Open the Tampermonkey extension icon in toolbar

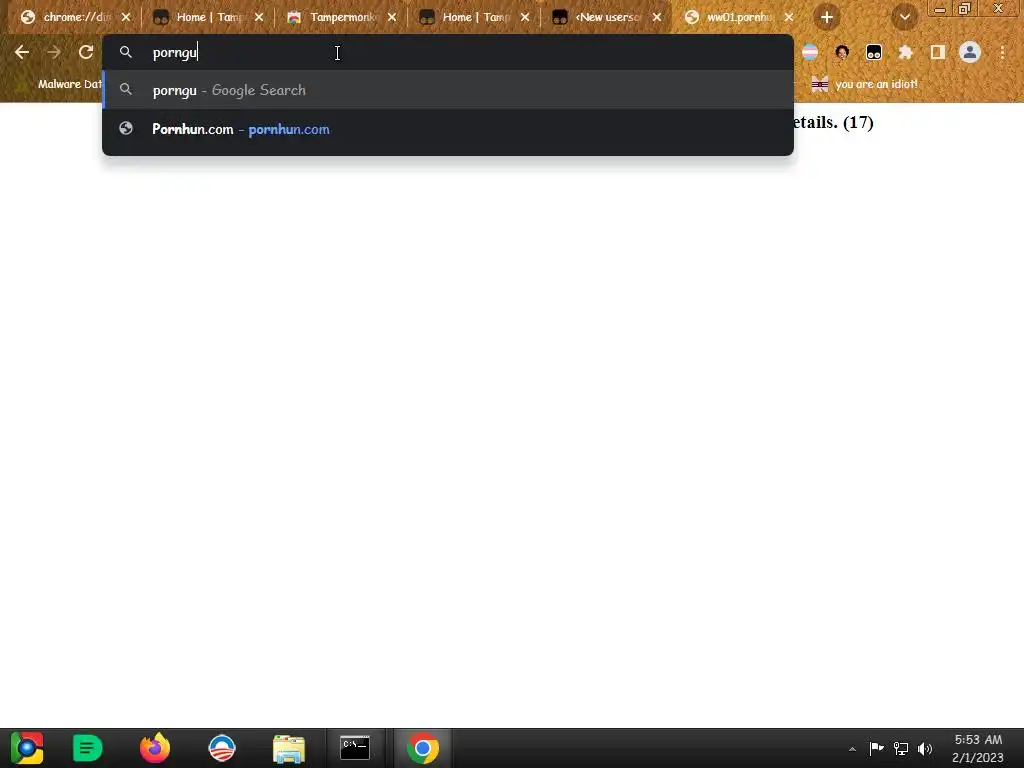point(874,52)
